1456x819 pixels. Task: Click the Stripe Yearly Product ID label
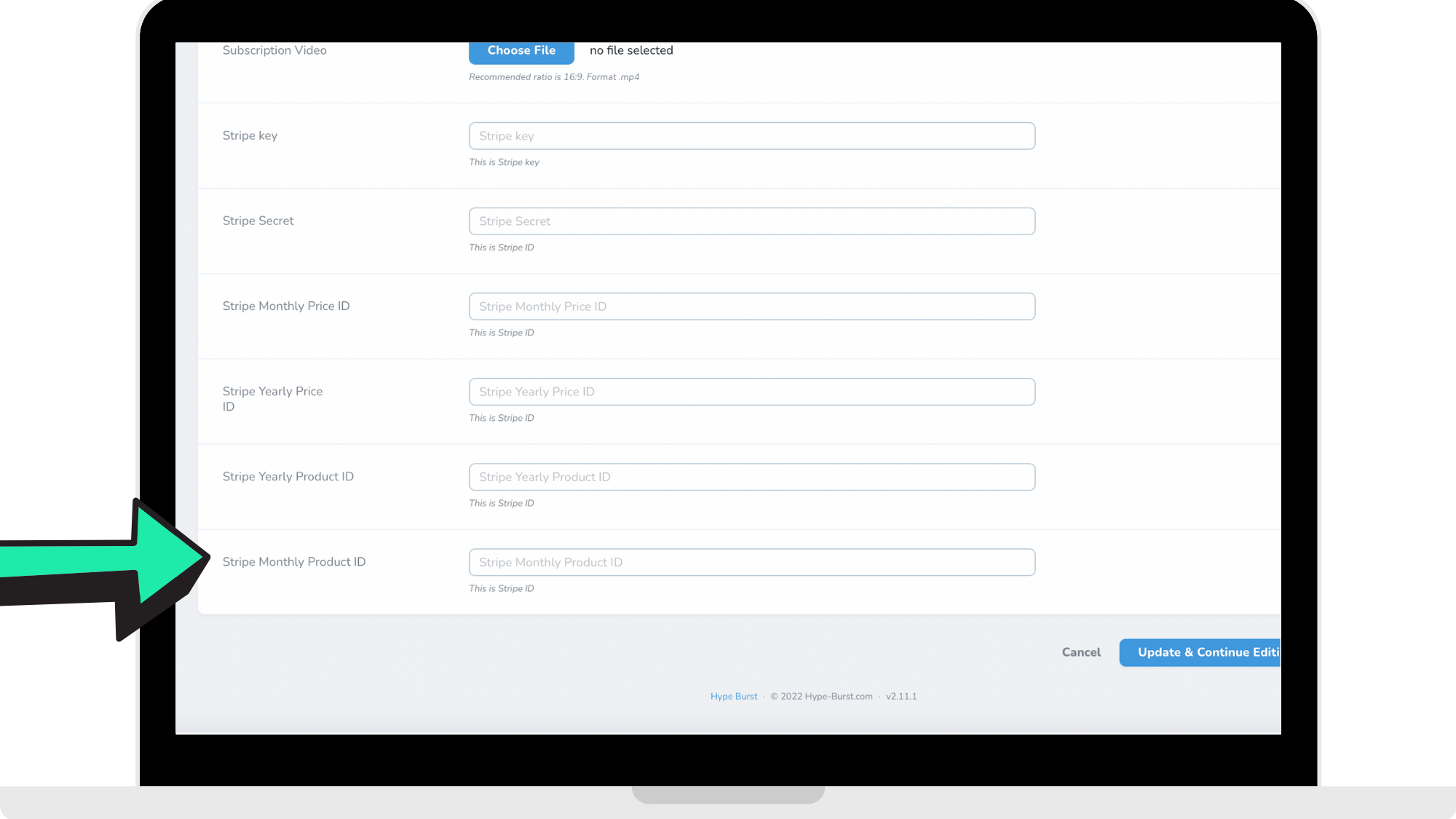tap(288, 476)
